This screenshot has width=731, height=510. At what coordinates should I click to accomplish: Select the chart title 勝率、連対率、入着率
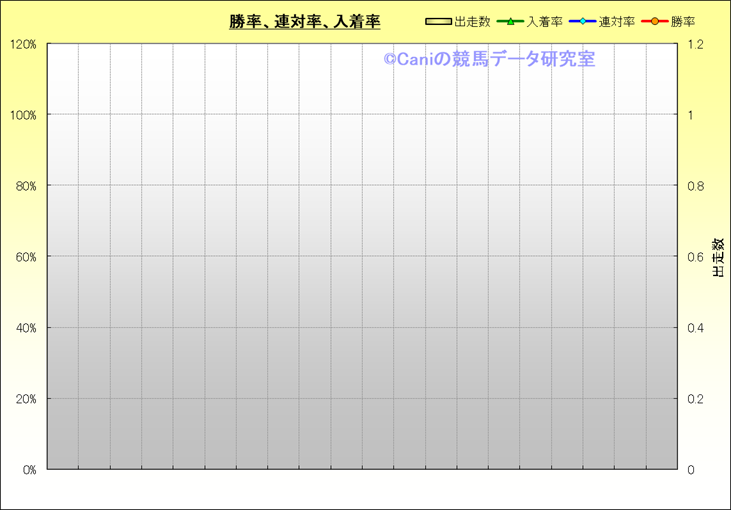304,21
